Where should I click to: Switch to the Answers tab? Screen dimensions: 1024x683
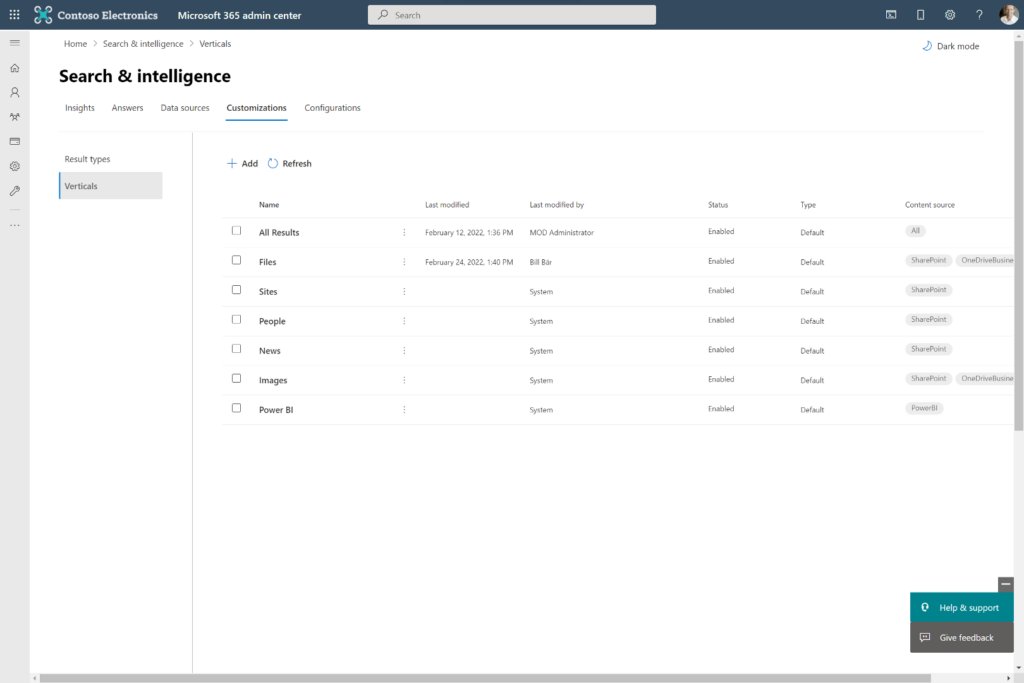point(127,108)
